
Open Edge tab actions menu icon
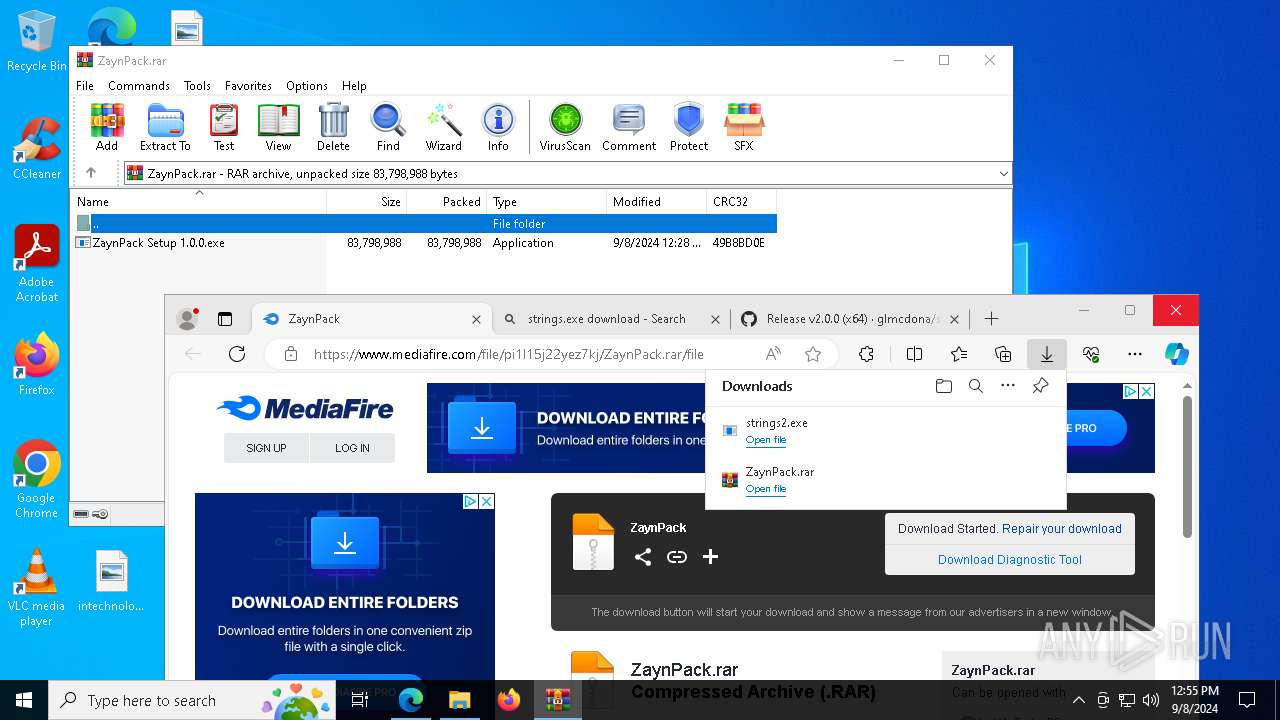click(x=225, y=319)
